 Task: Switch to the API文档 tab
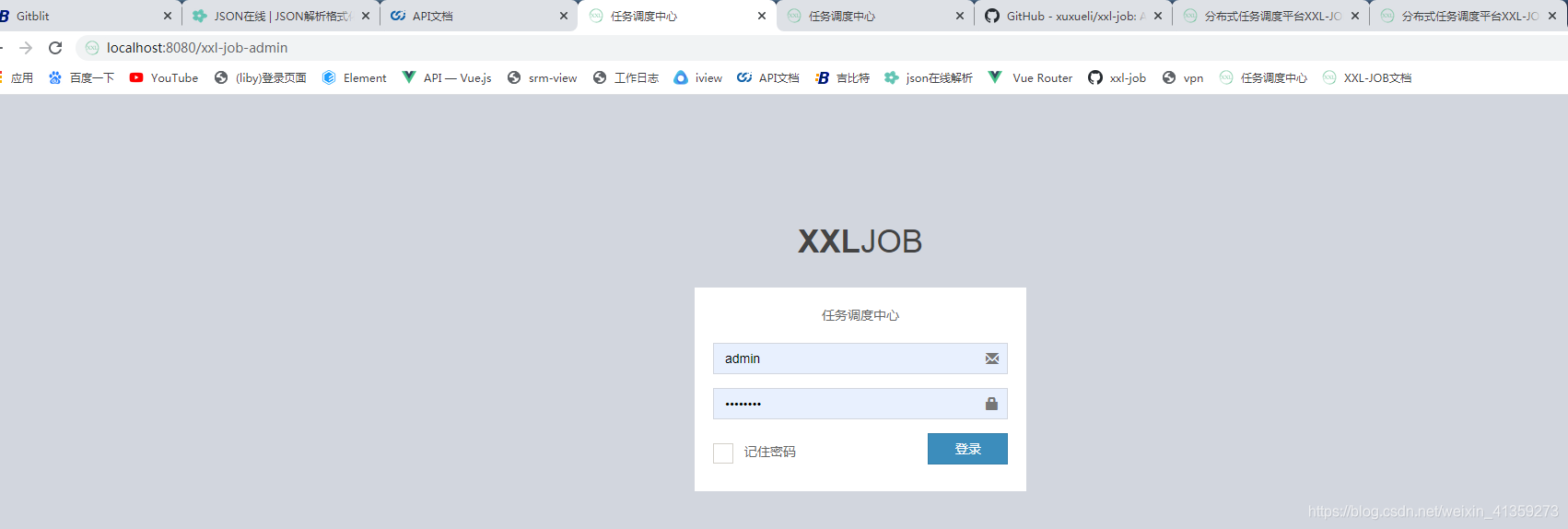click(479, 16)
